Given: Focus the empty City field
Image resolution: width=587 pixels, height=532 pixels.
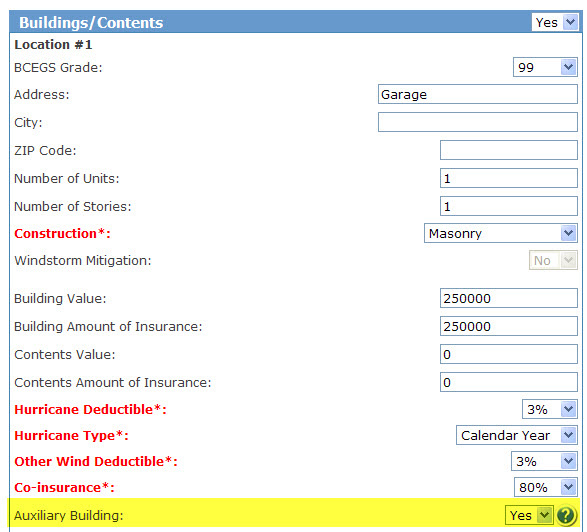Looking at the screenshot, I should [x=478, y=122].
